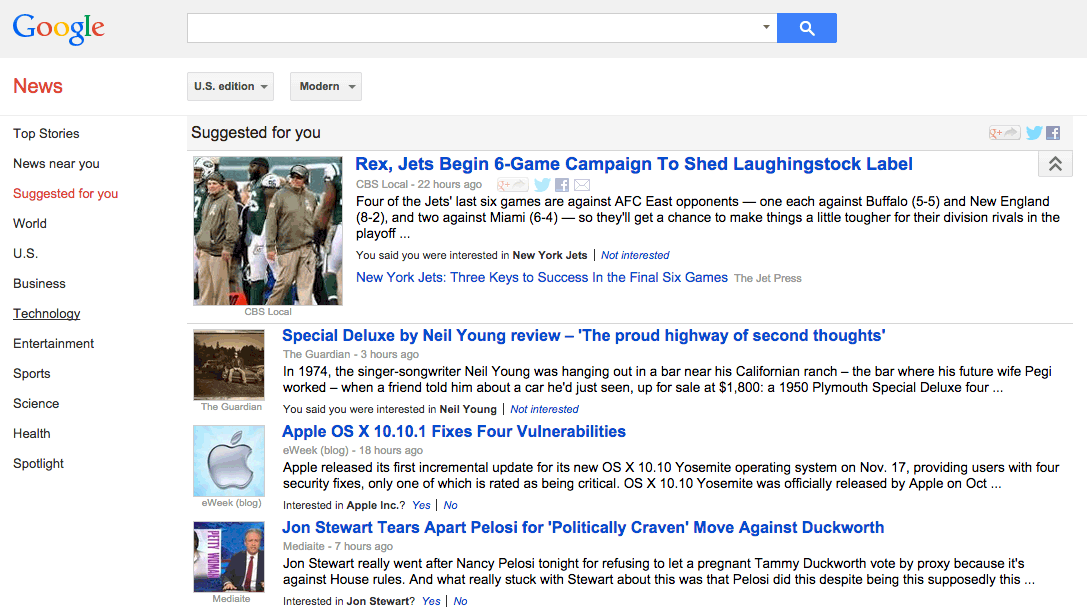Viewport: 1087px width, 611px height.
Task: Email the Rex Jets article
Action: (581, 185)
